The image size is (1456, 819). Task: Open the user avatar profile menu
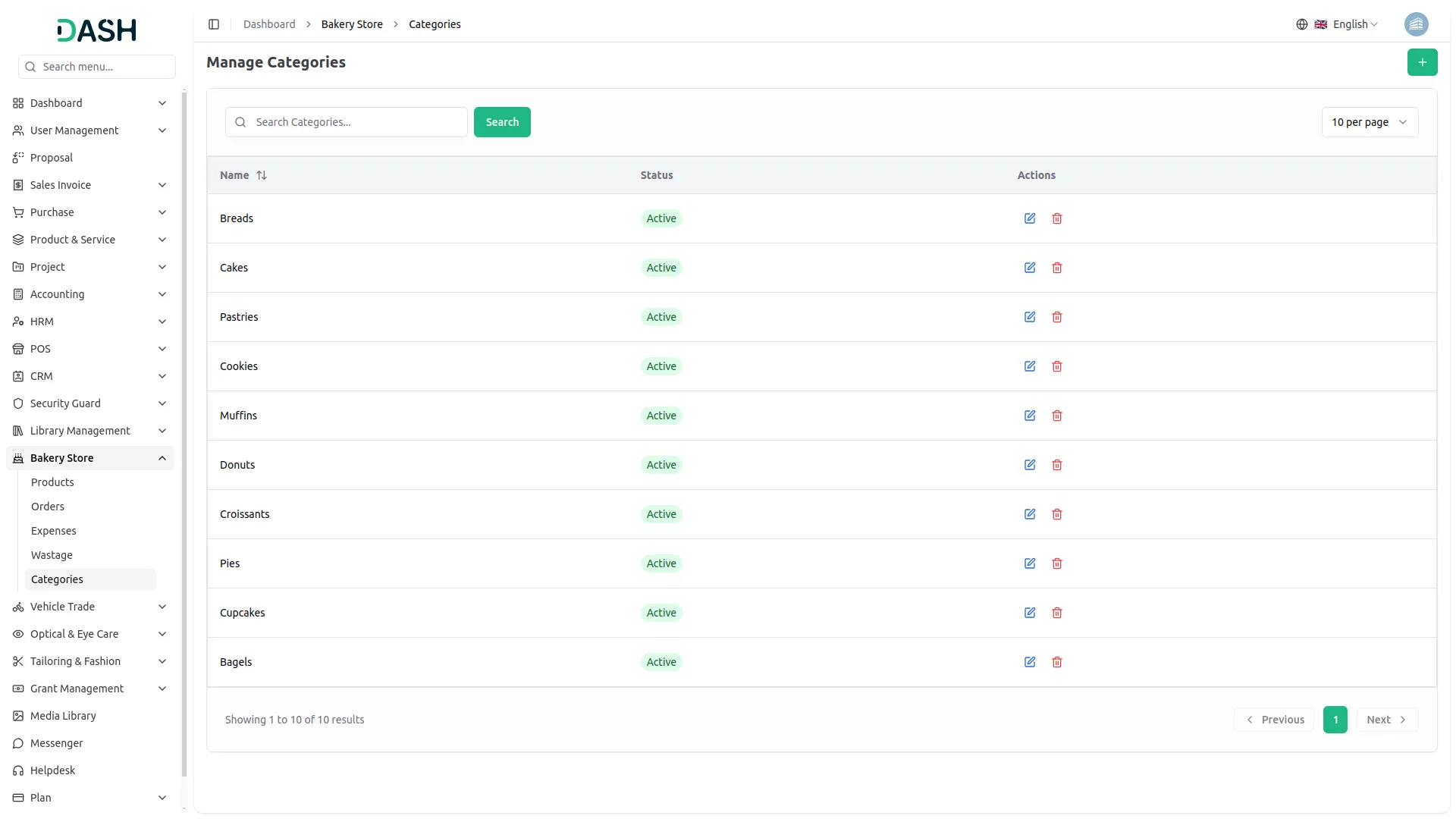[1416, 24]
